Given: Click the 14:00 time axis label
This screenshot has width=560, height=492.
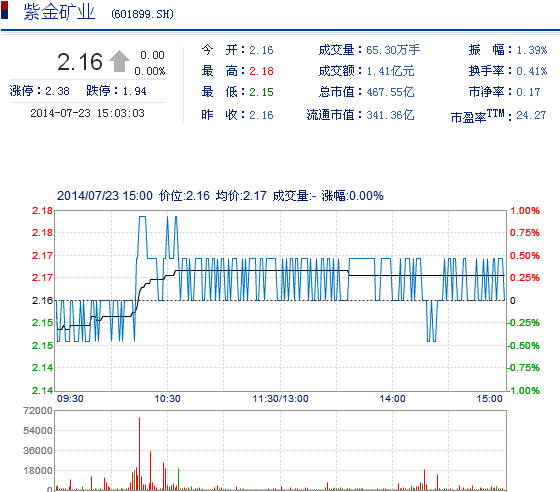Looking at the screenshot, I should point(392,398).
